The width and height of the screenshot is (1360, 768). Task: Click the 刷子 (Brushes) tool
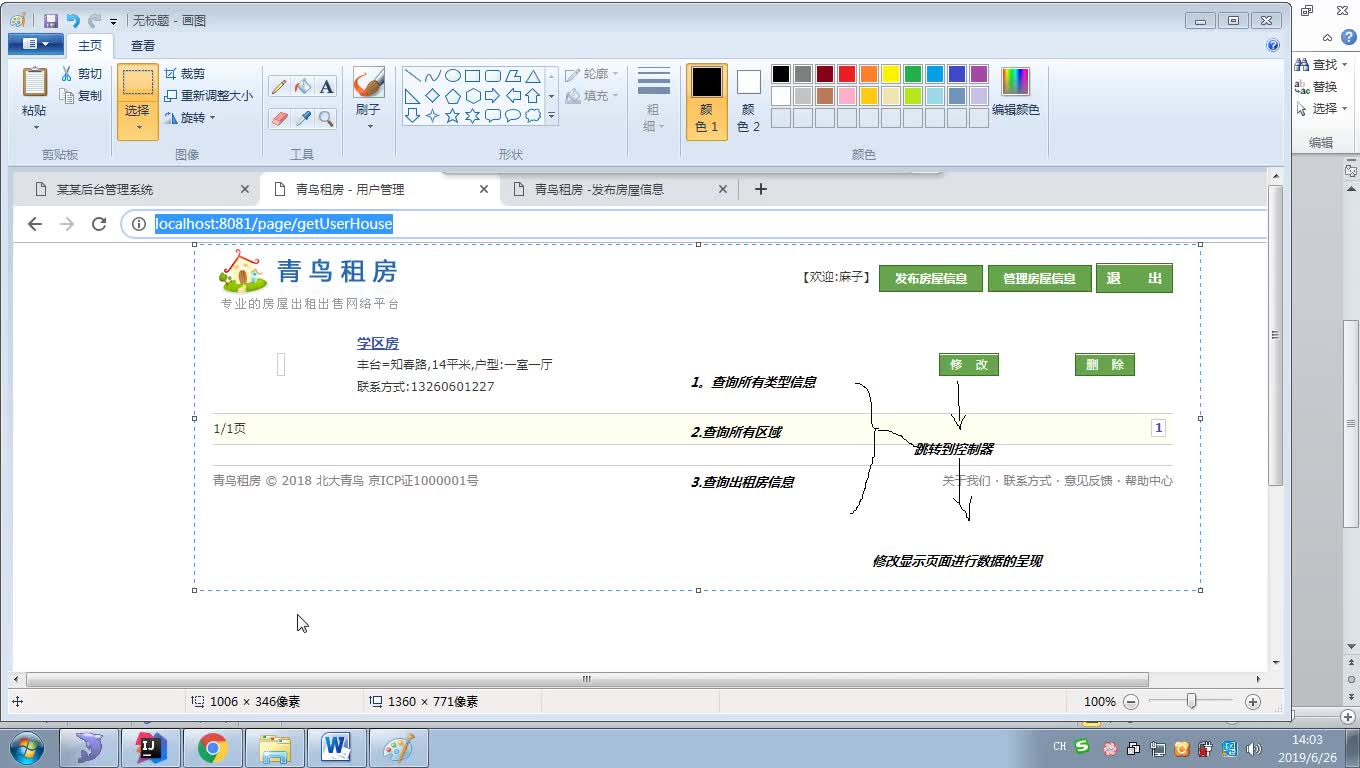pyautogui.click(x=368, y=90)
